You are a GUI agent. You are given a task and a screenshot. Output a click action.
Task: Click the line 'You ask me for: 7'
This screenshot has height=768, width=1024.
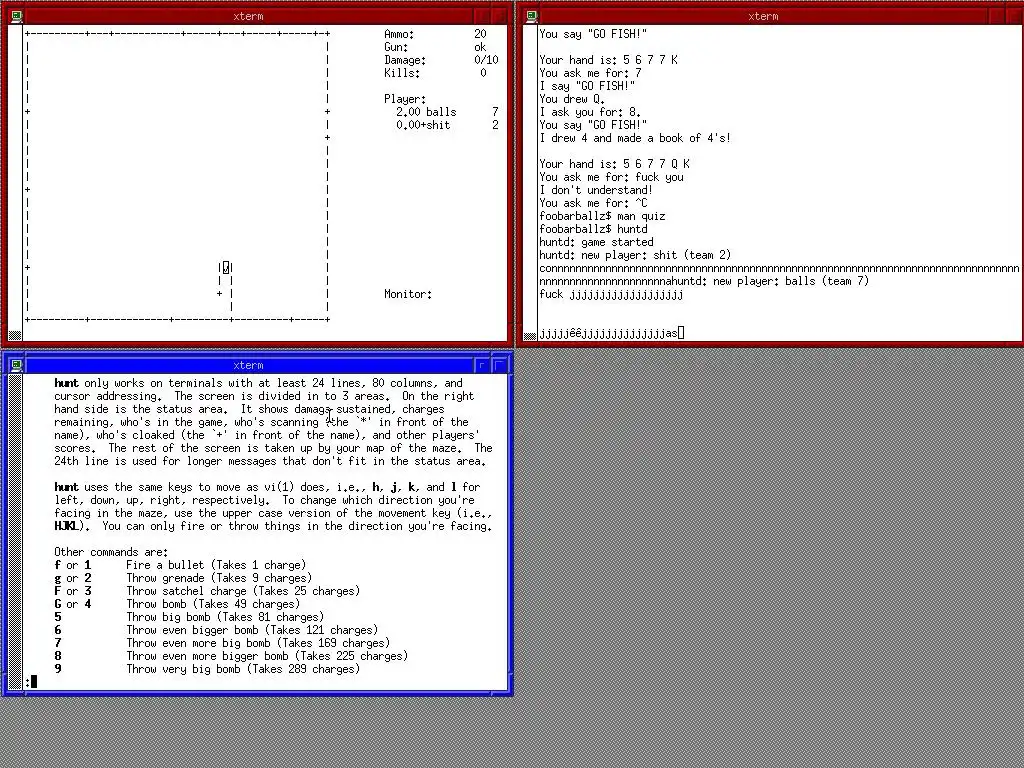coord(590,73)
